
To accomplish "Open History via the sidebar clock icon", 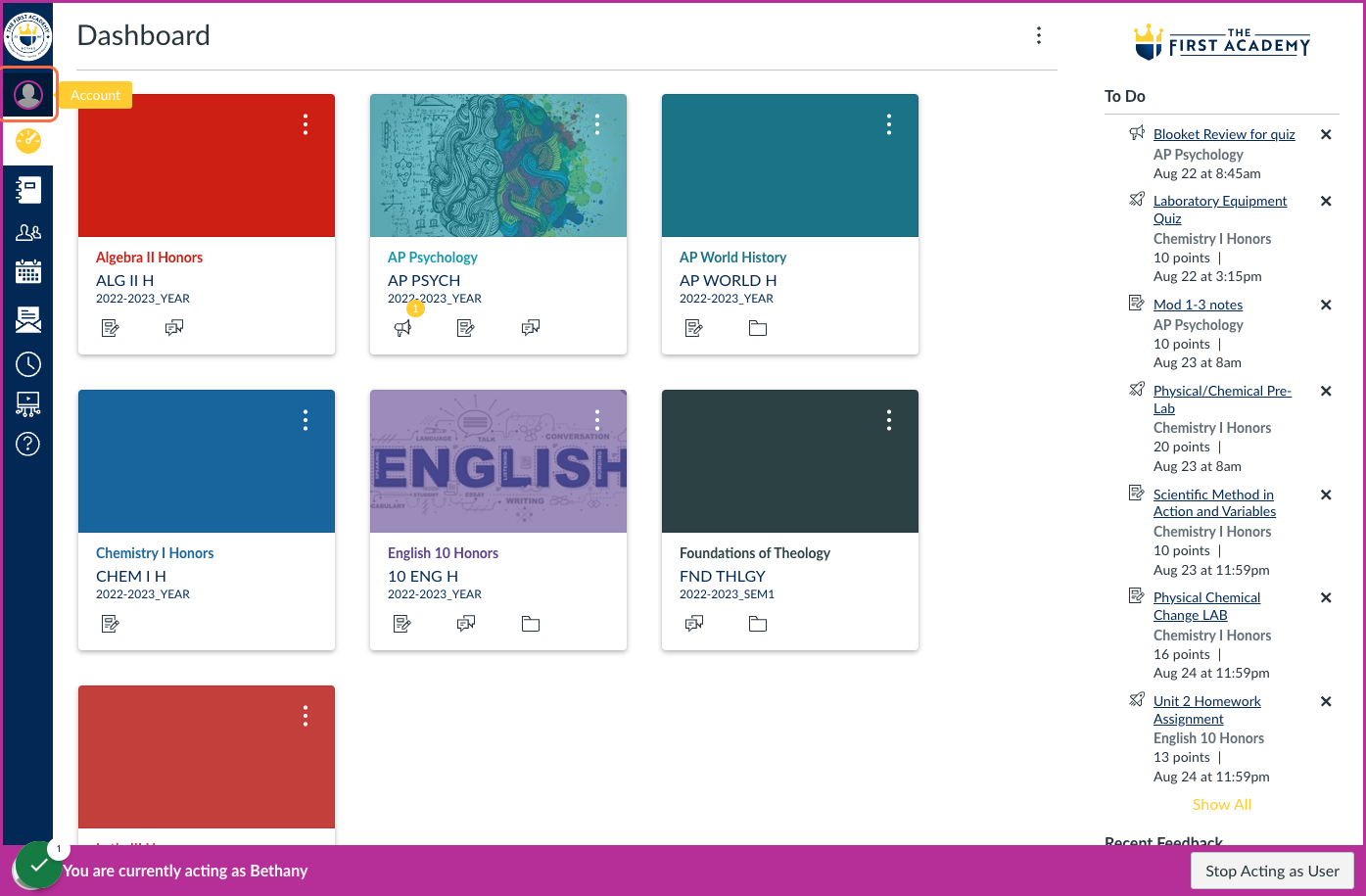I will tap(28, 364).
